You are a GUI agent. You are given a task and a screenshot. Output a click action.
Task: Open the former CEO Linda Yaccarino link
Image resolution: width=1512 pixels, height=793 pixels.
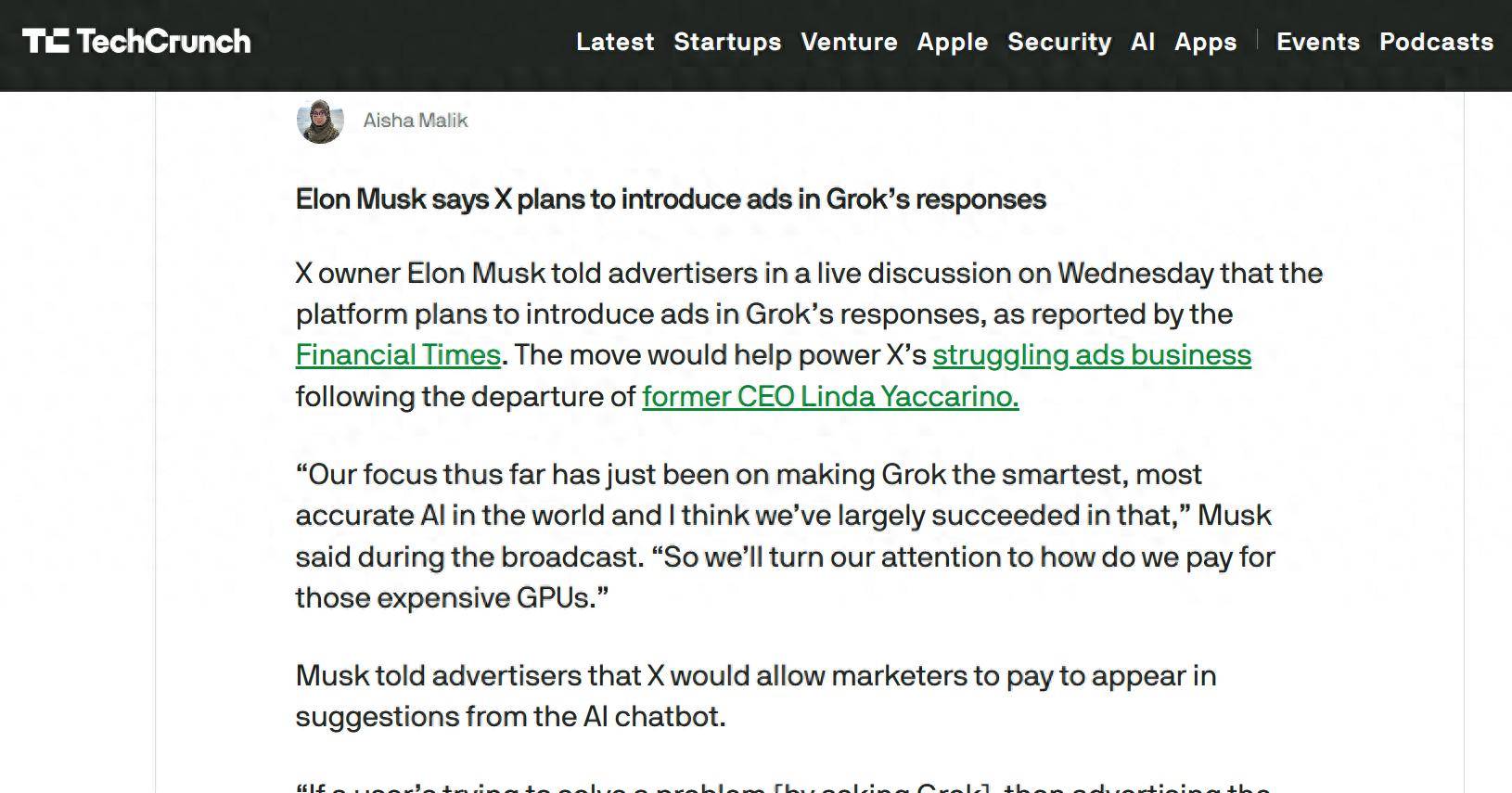click(x=830, y=396)
